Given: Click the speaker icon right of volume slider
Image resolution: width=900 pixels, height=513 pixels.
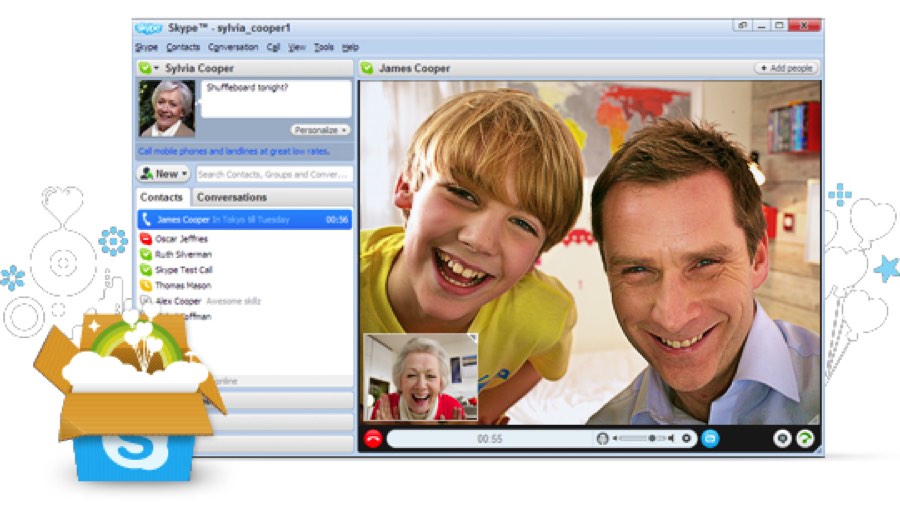Looking at the screenshot, I should click(670, 439).
